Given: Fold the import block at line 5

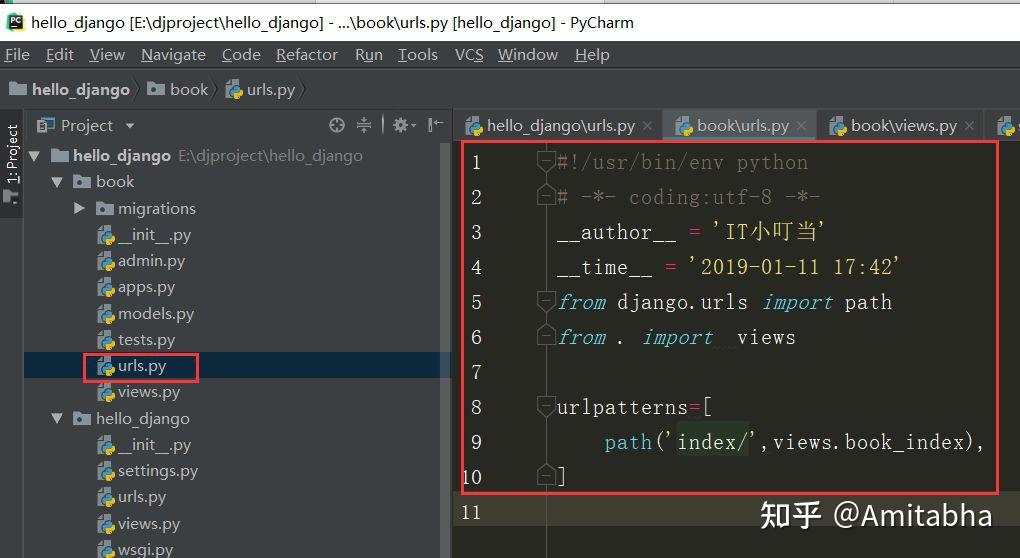Looking at the screenshot, I should click(x=546, y=301).
